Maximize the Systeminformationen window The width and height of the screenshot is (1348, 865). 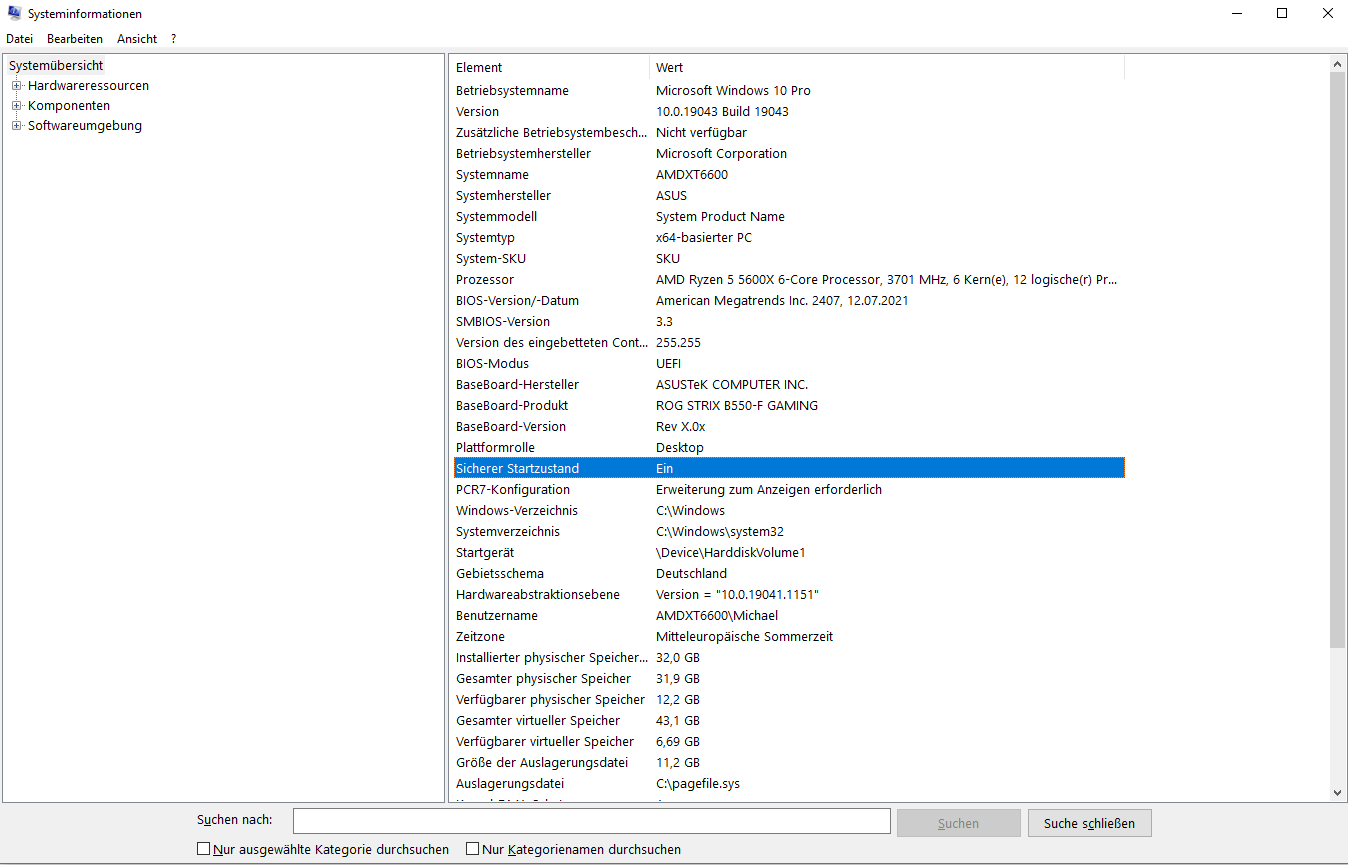click(1282, 13)
